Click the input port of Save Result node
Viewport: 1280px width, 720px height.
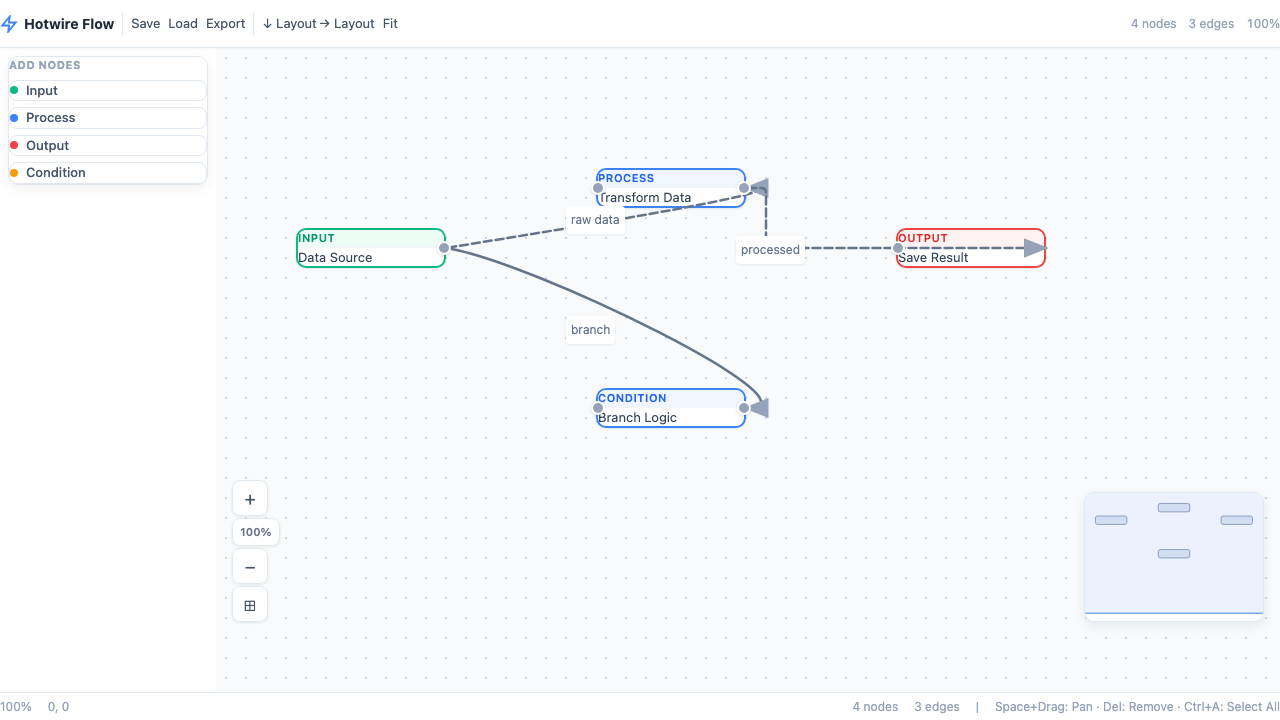[898, 248]
